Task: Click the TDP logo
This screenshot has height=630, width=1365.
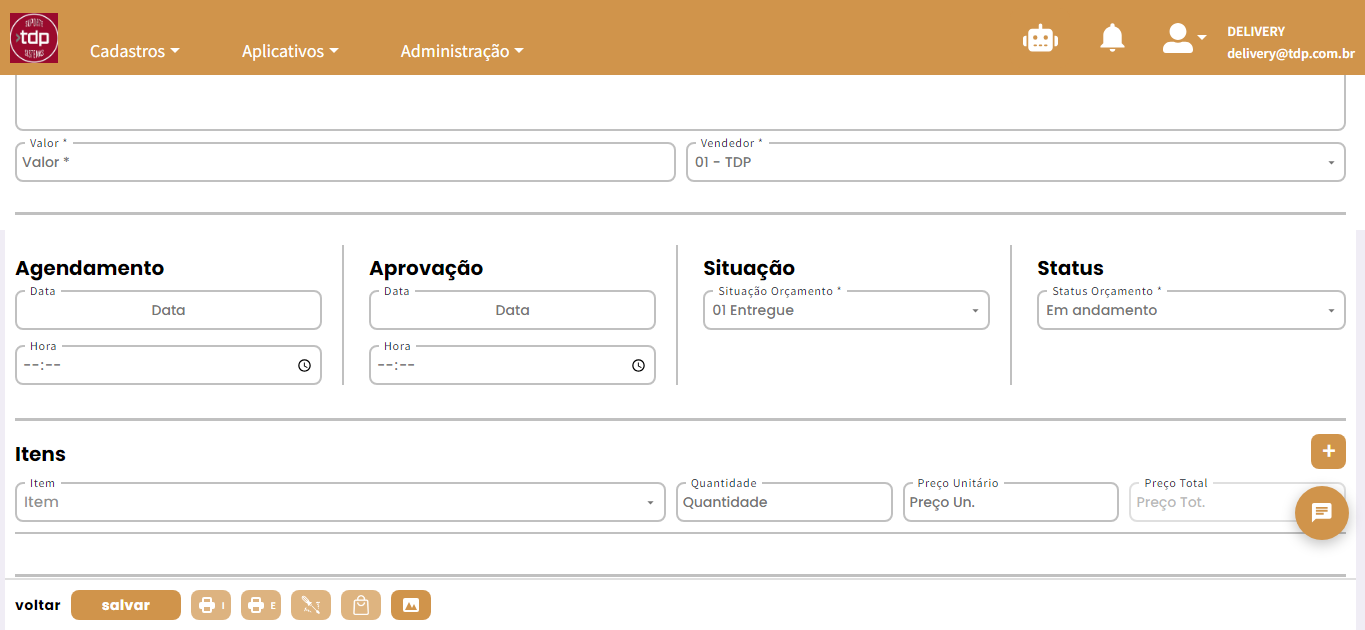Action: coord(34,38)
